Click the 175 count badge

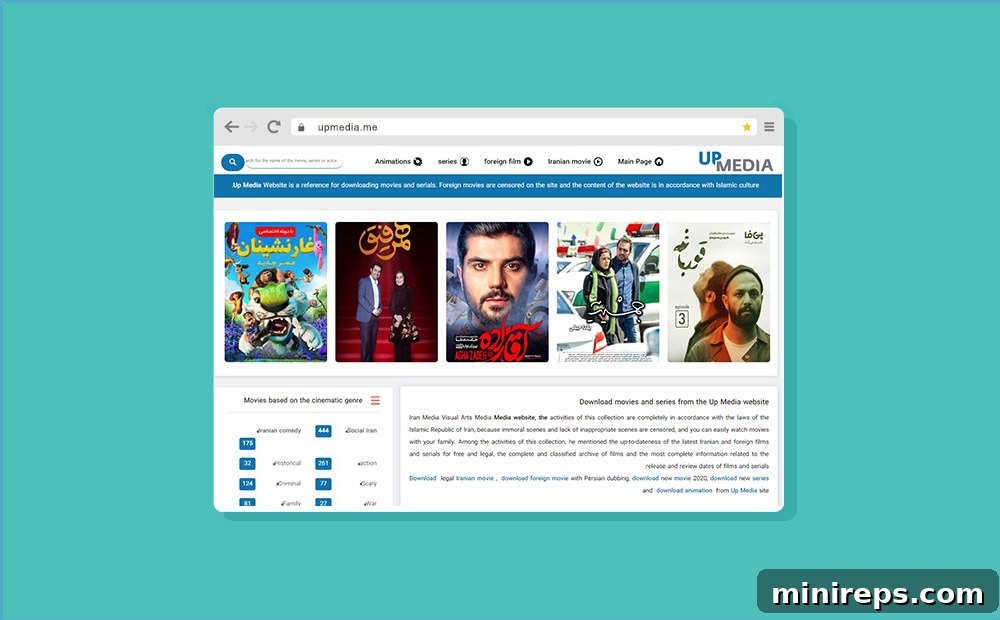(x=247, y=443)
